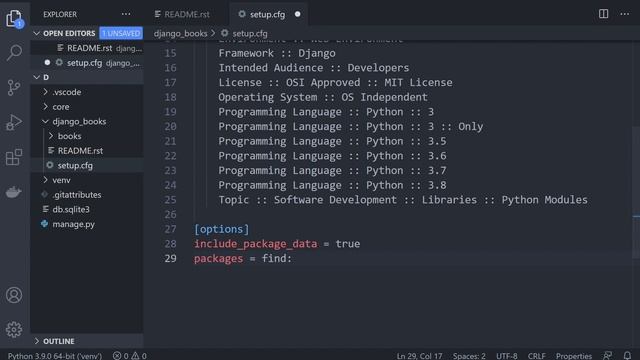
Task: Collapse the Open Editors section
Action: 37,33
